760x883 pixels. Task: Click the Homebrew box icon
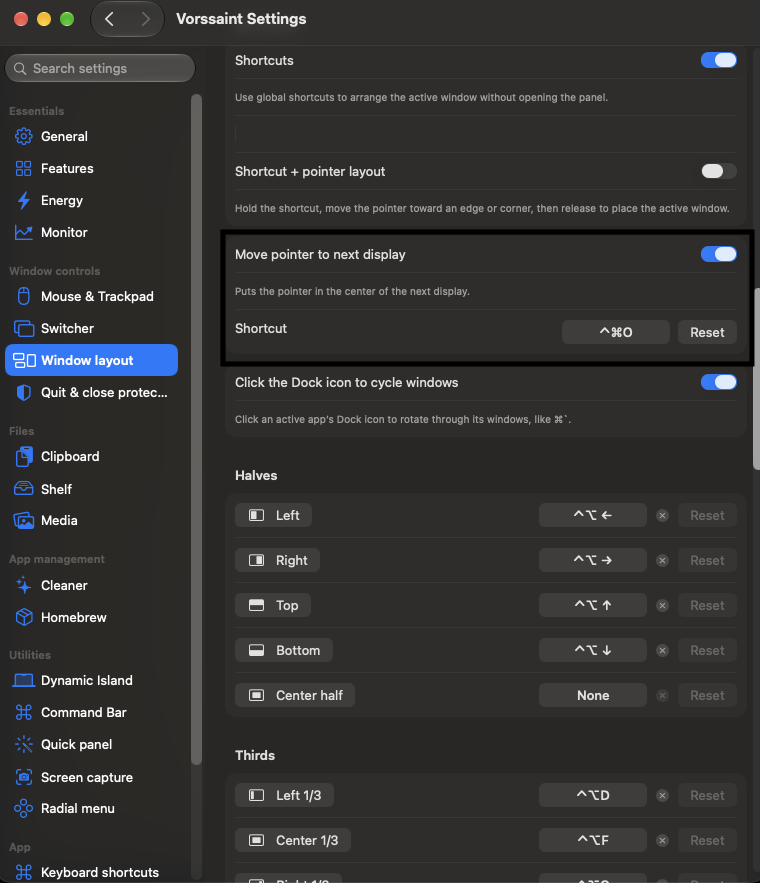pos(24,617)
